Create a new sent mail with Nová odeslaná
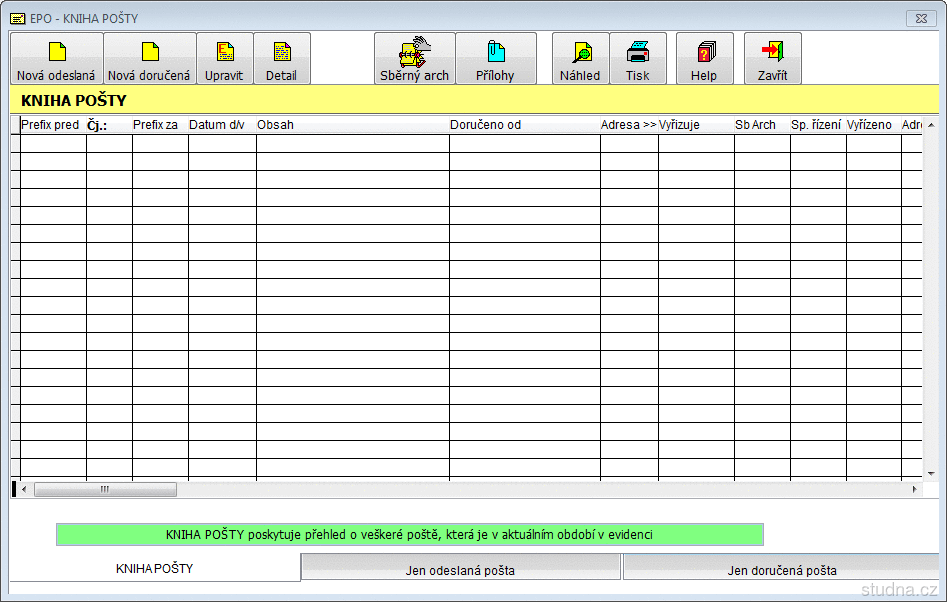 pos(56,59)
